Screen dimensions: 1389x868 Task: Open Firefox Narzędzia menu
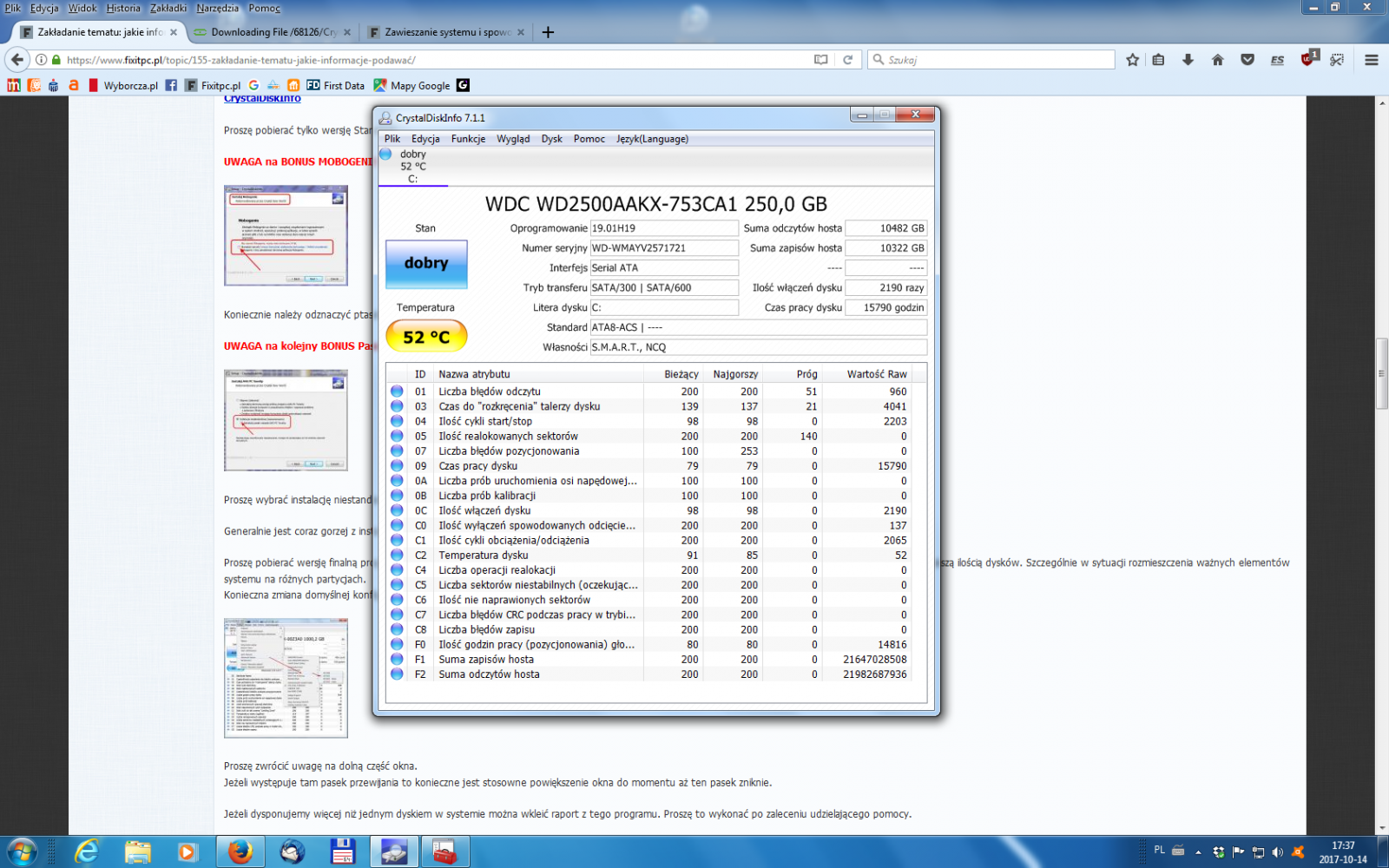(218, 8)
